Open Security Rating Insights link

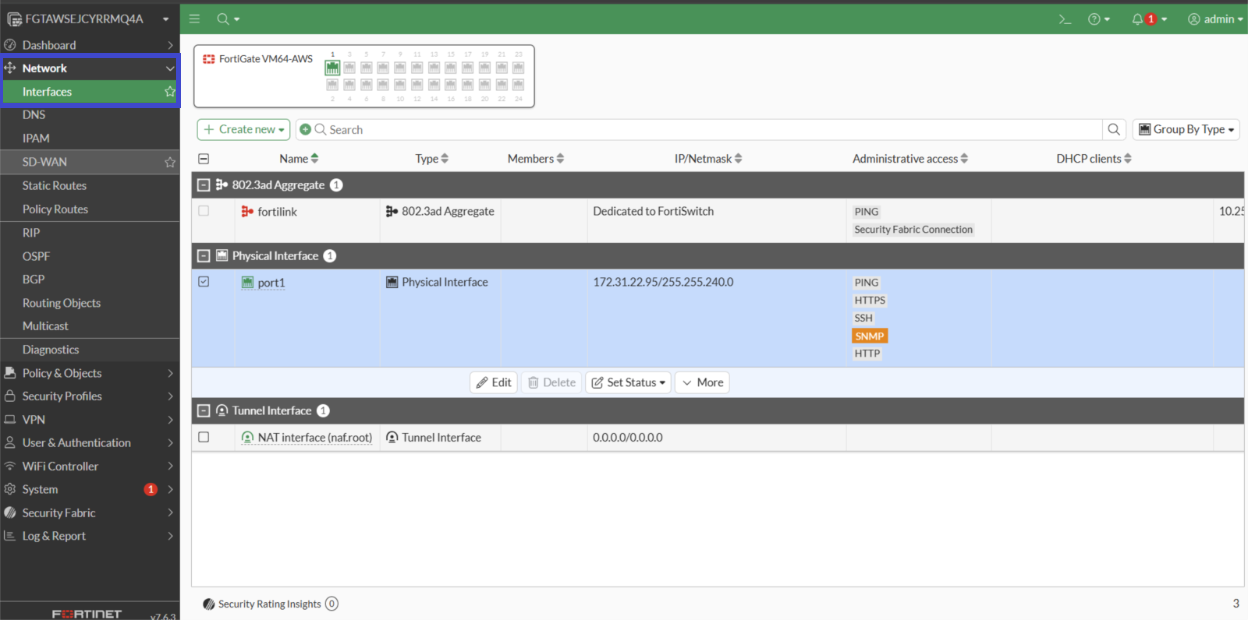click(x=270, y=604)
